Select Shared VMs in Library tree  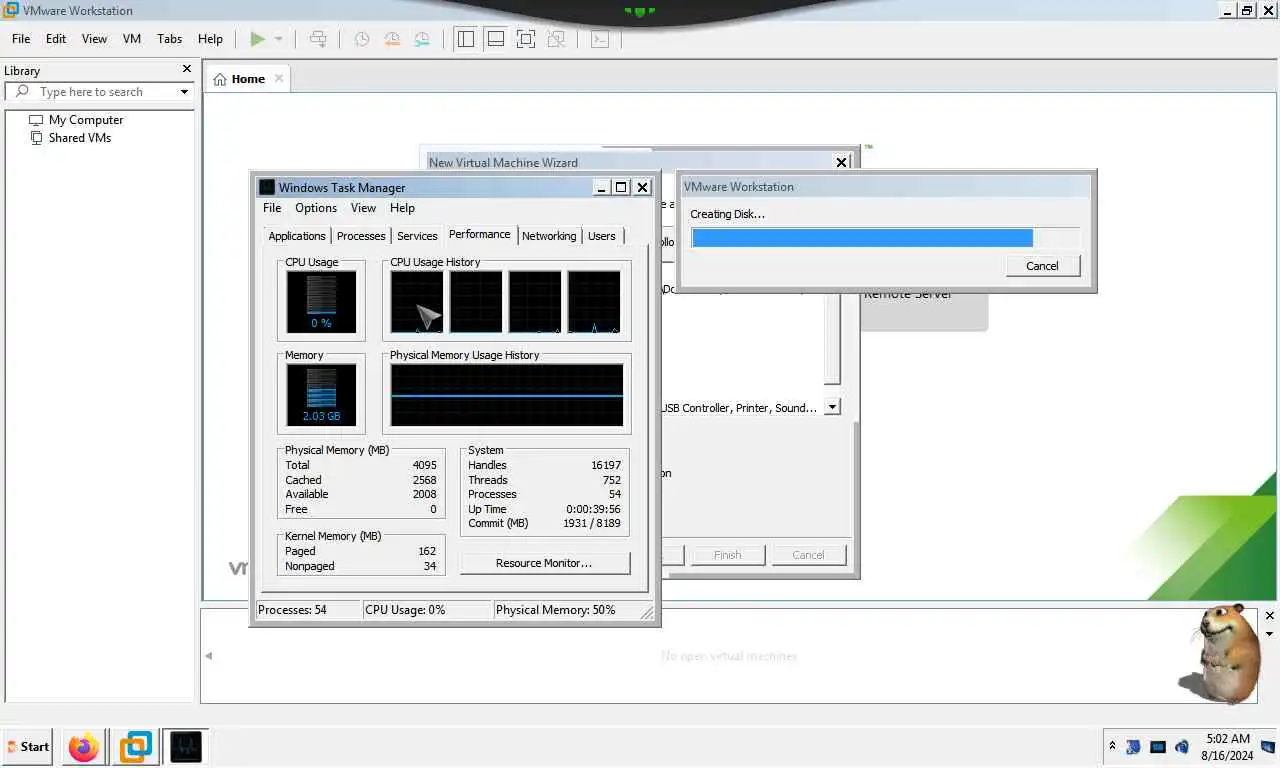[80, 137]
